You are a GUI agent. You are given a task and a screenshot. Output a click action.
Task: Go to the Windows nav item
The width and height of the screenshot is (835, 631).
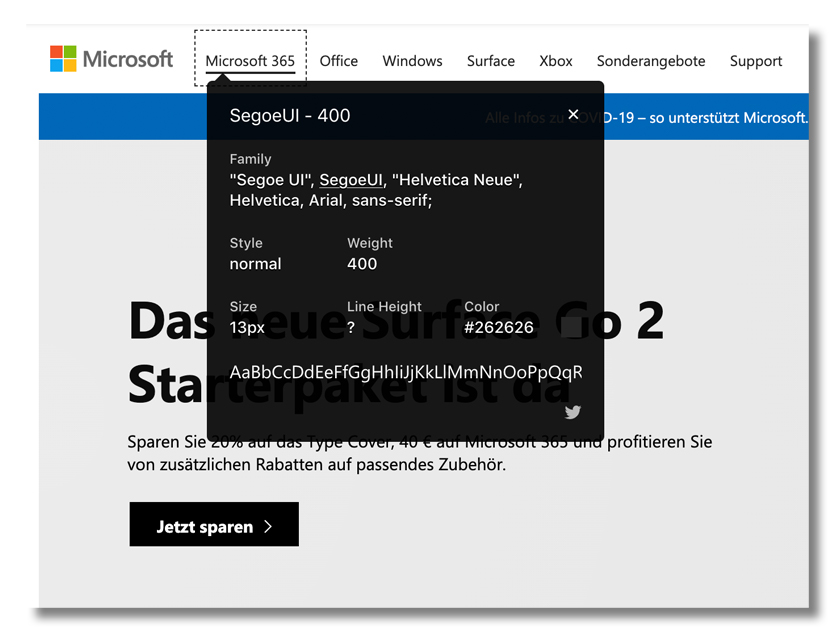point(412,61)
